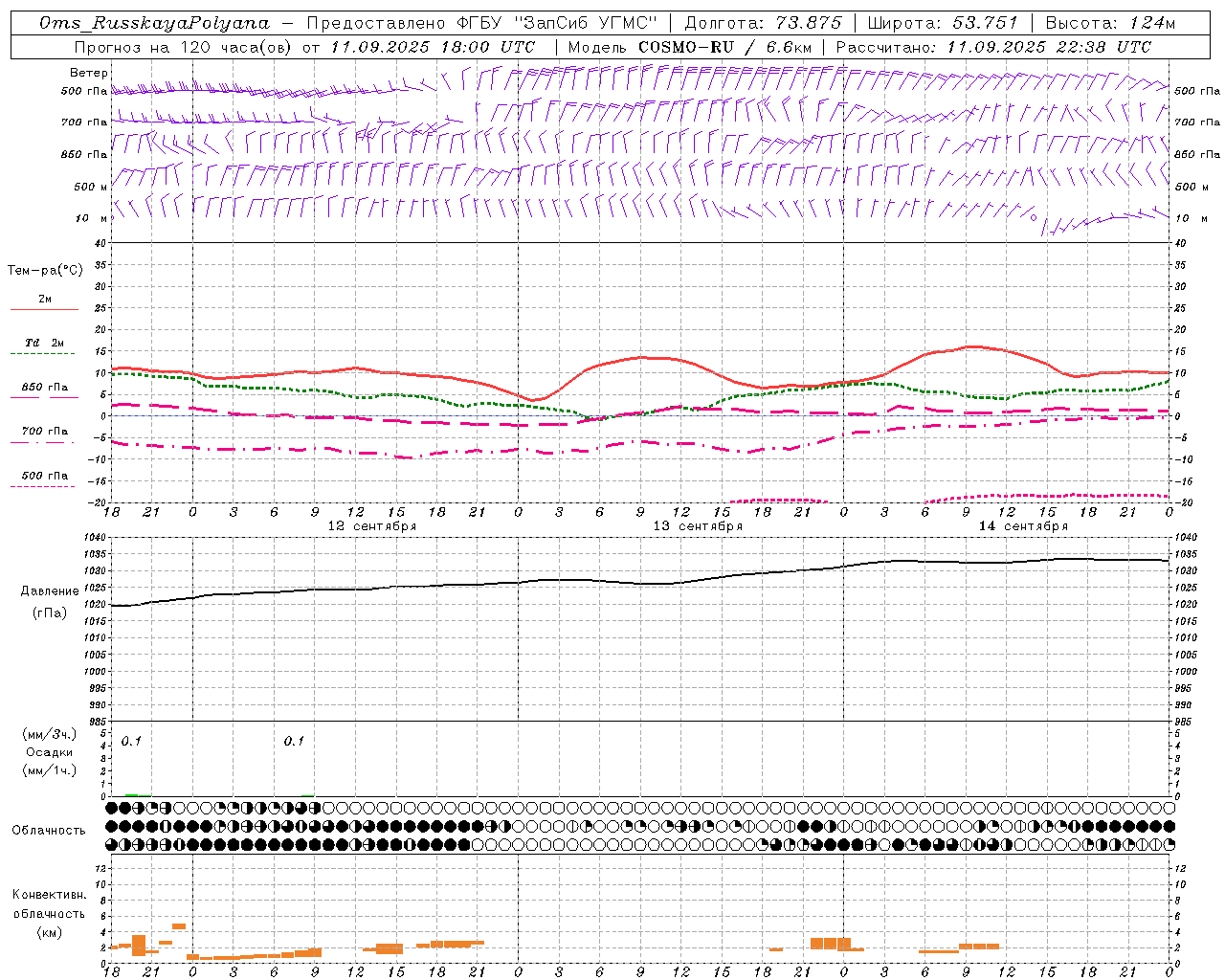This screenshot has width=1225, height=980.
Task: Click the Осадки precipitation label
Action: [x=49, y=752]
